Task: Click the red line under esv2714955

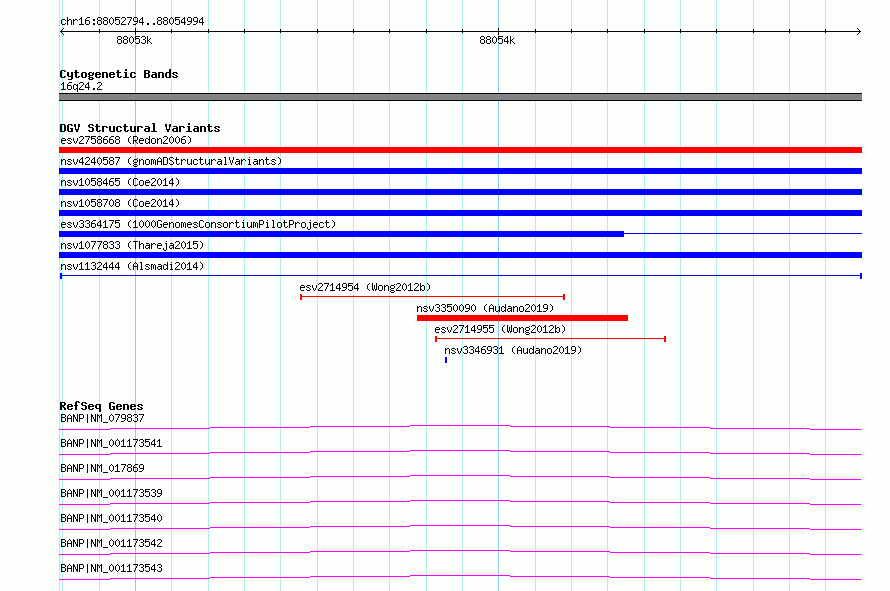Action: [550, 339]
